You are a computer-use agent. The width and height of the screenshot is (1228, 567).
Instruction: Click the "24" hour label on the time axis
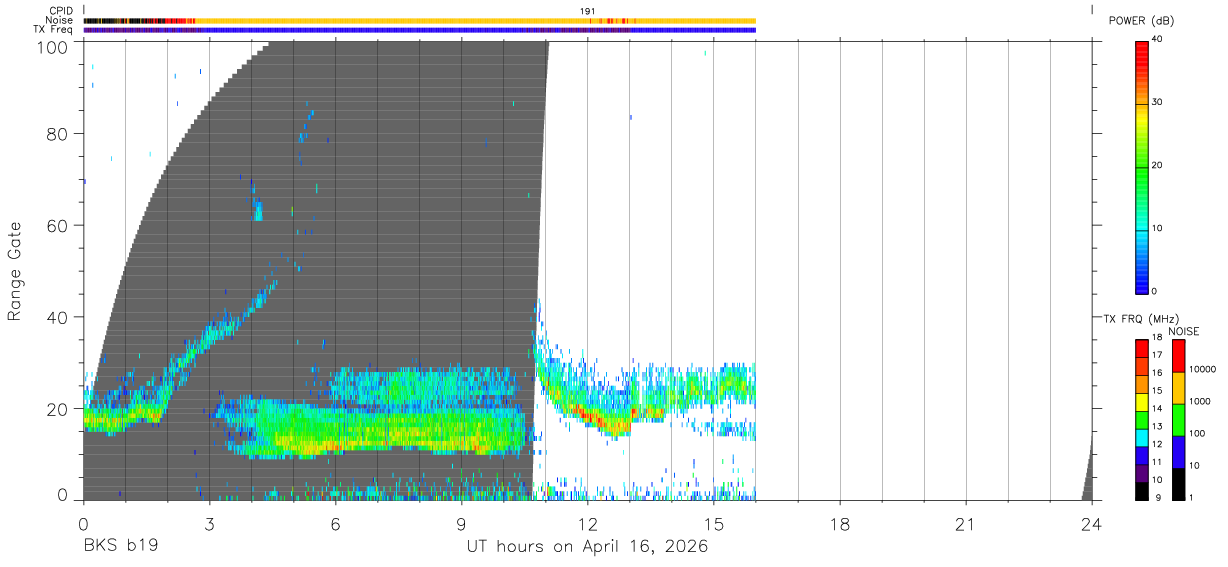(1091, 524)
